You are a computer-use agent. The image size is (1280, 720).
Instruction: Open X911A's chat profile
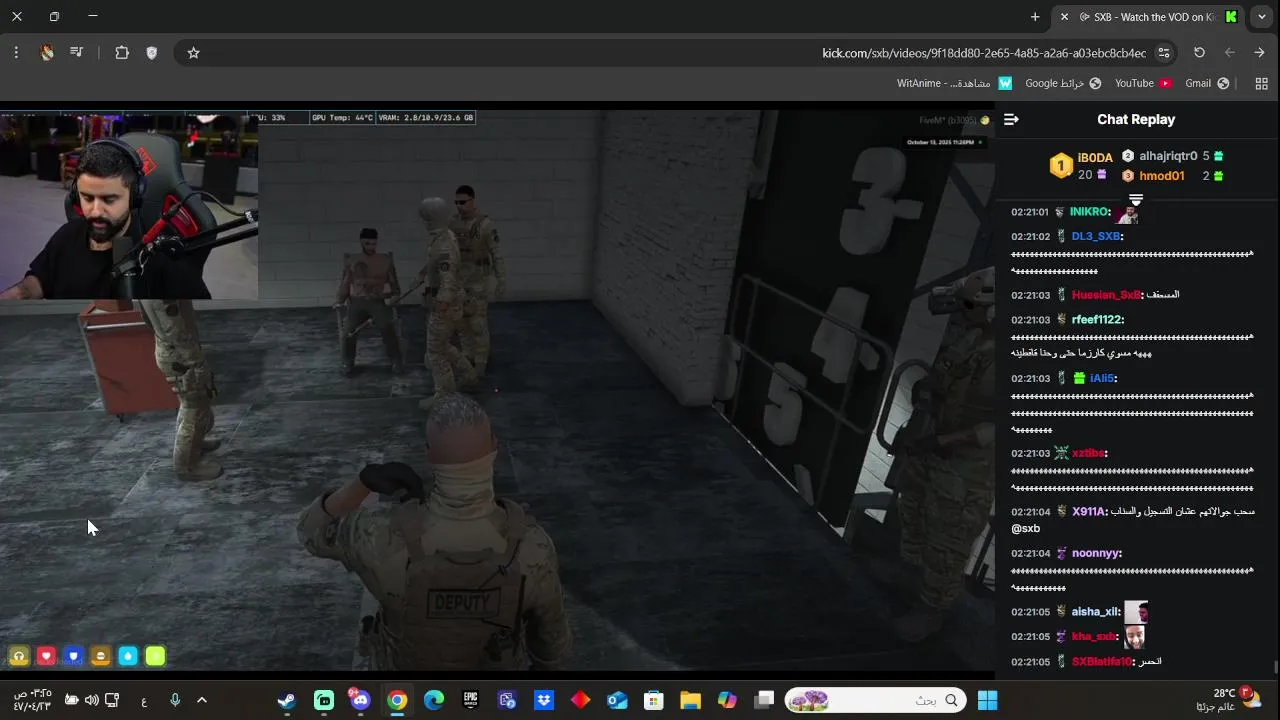click(x=1090, y=512)
